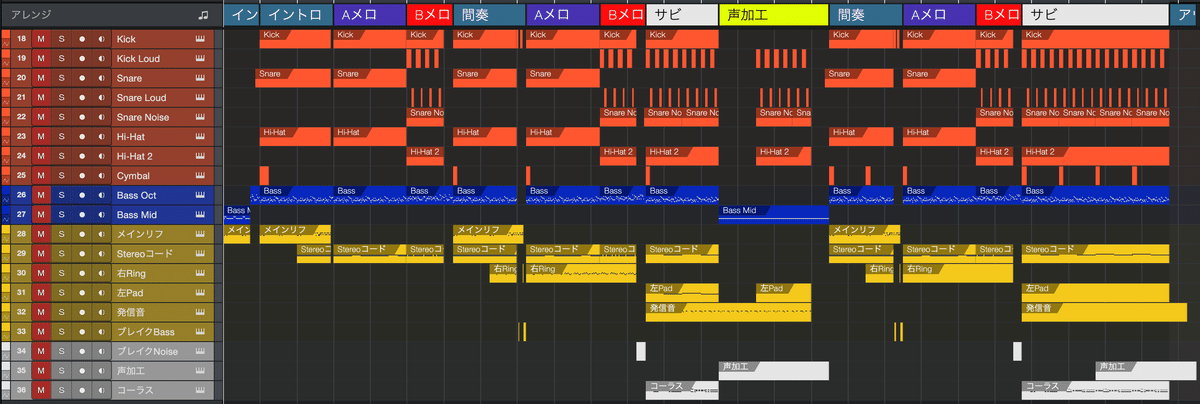The image size is (1200, 404).
Task: Select the アレンジ arranger track label
Action: (x=31, y=15)
